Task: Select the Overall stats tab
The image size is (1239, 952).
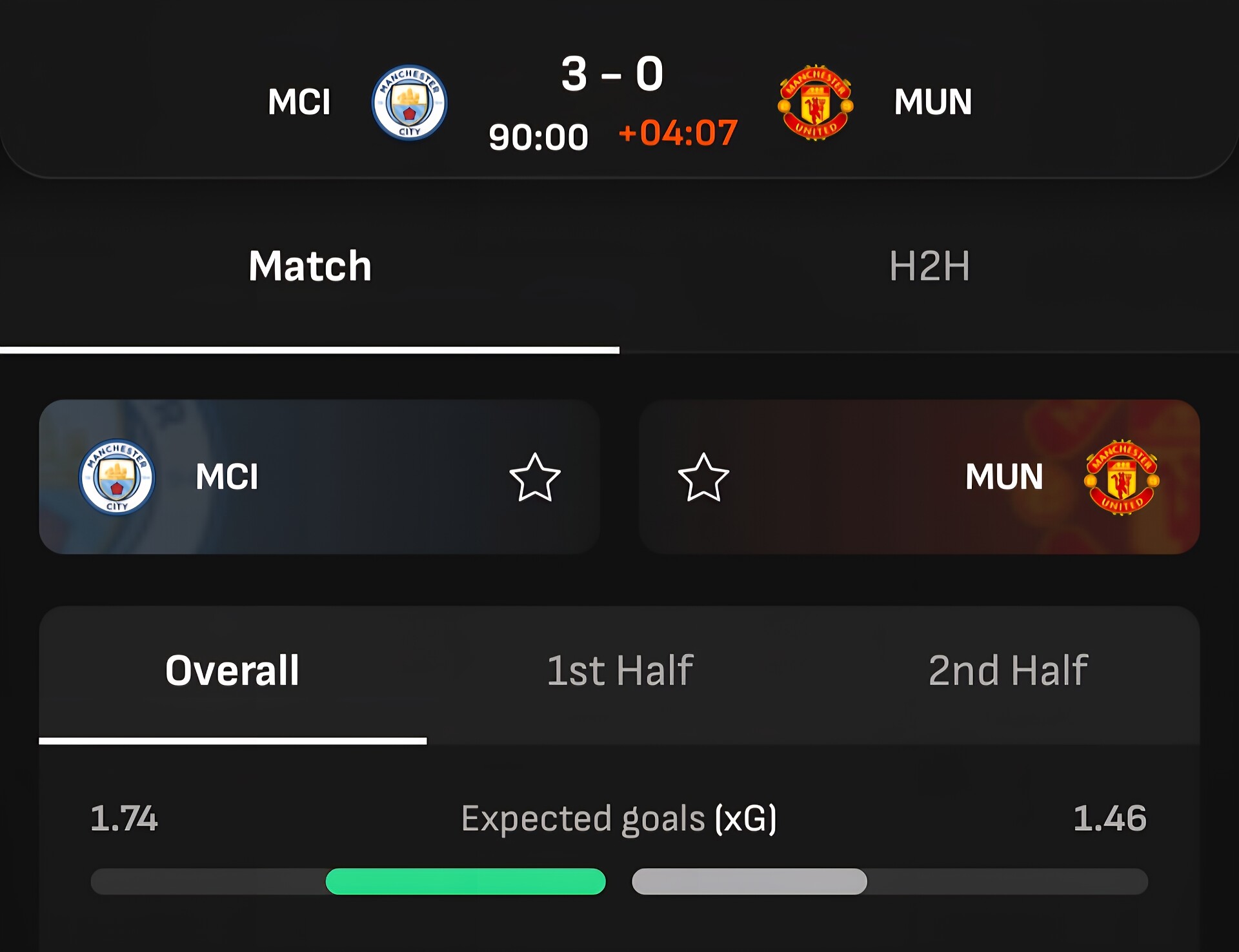Action: pos(232,671)
